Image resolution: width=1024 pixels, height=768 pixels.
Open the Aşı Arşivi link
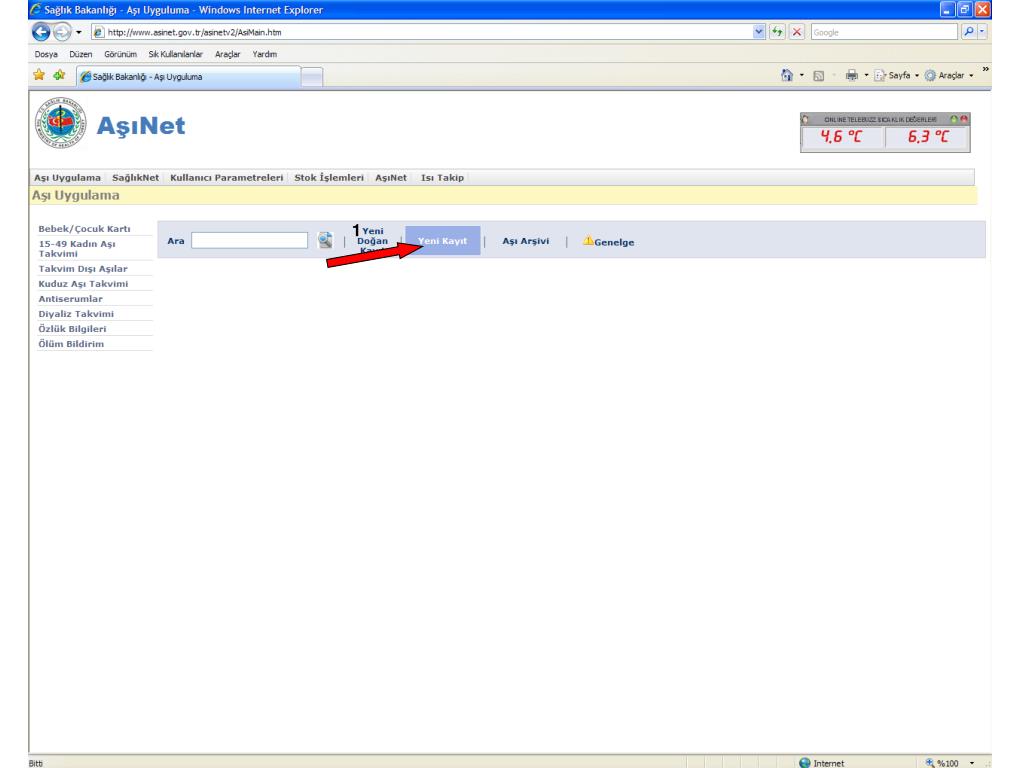click(x=526, y=241)
